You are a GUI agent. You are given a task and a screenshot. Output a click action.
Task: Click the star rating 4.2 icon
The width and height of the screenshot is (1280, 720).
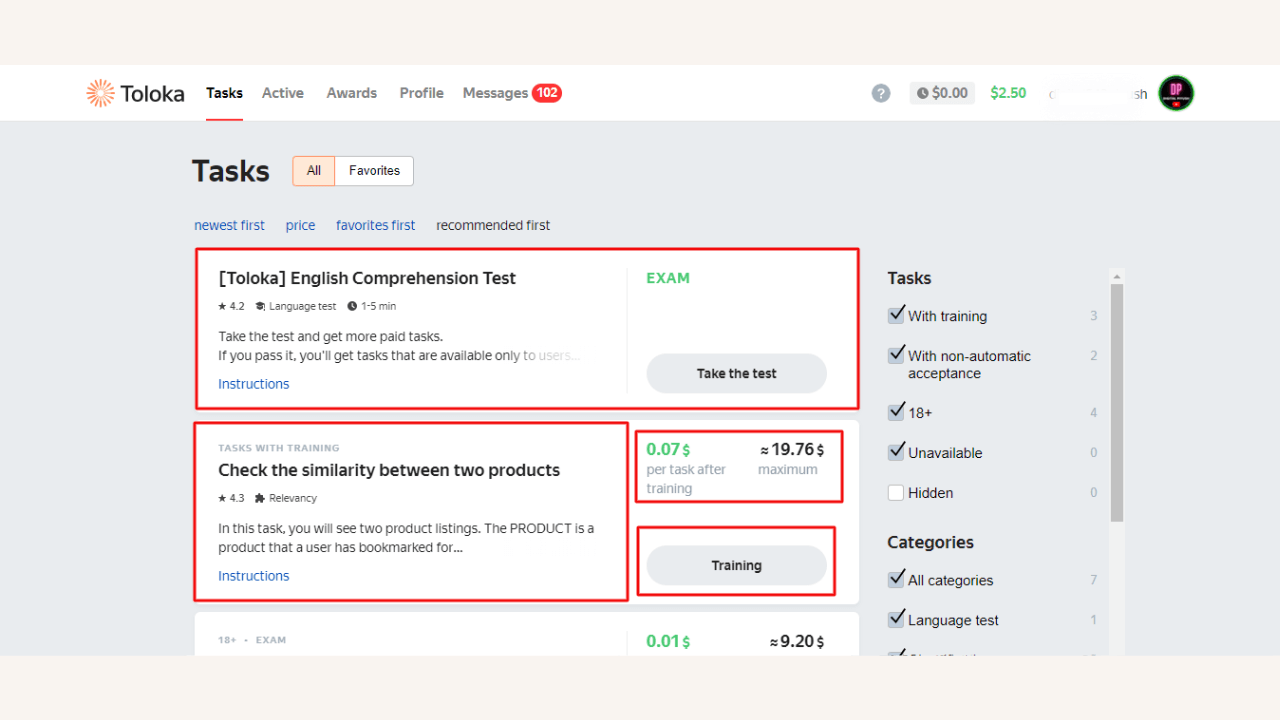(222, 306)
